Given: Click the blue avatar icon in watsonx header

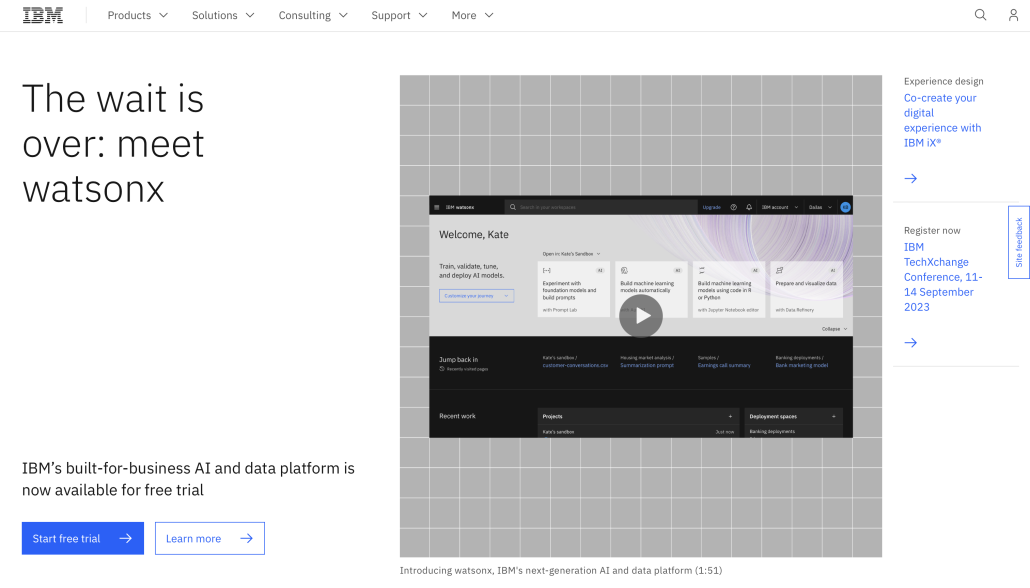Looking at the screenshot, I should click(x=844, y=207).
